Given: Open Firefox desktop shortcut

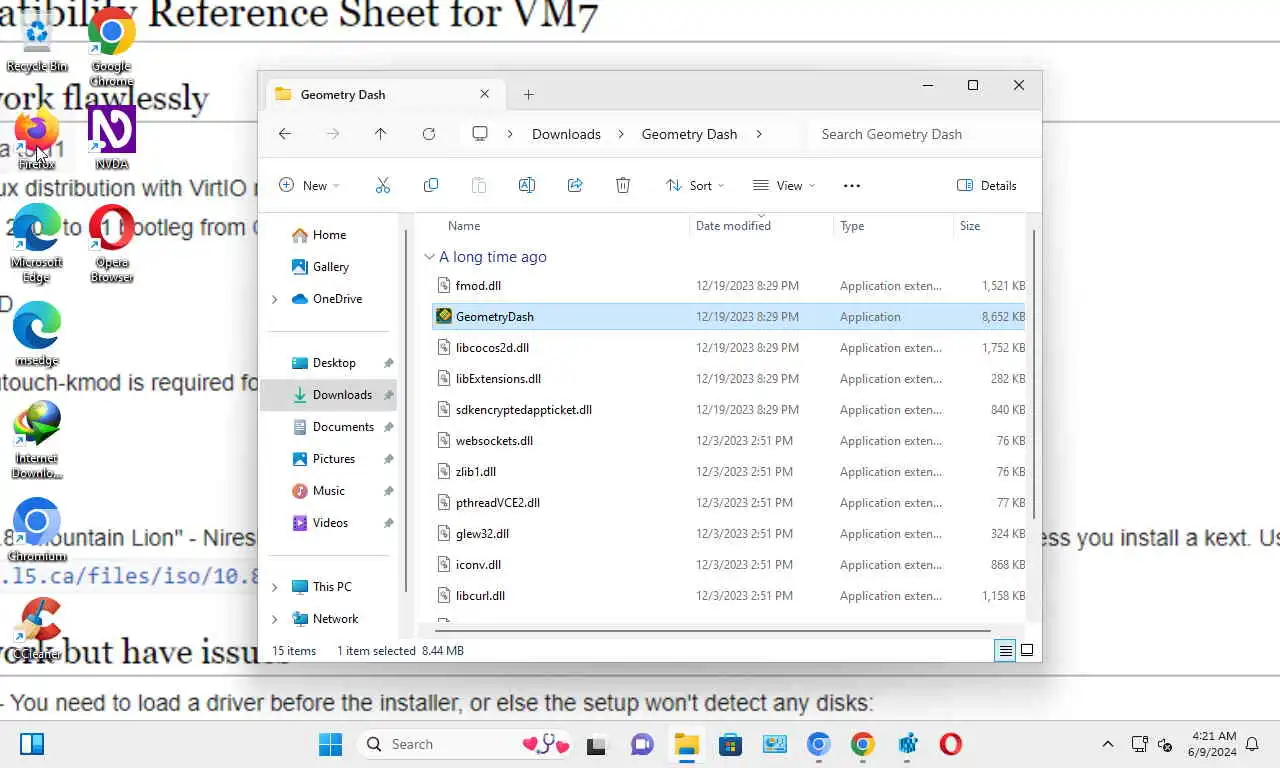Looking at the screenshot, I should point(37,138).
